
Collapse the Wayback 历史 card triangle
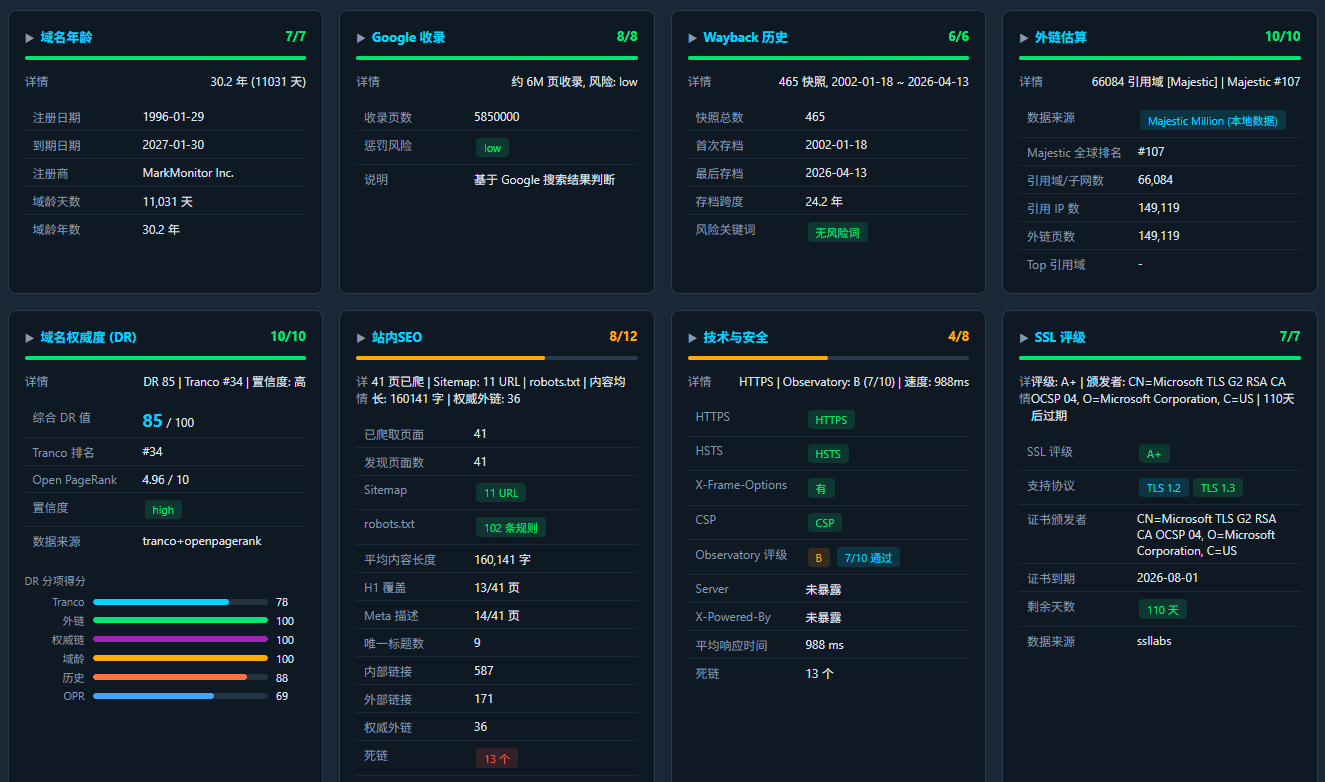tap(693, 38)
